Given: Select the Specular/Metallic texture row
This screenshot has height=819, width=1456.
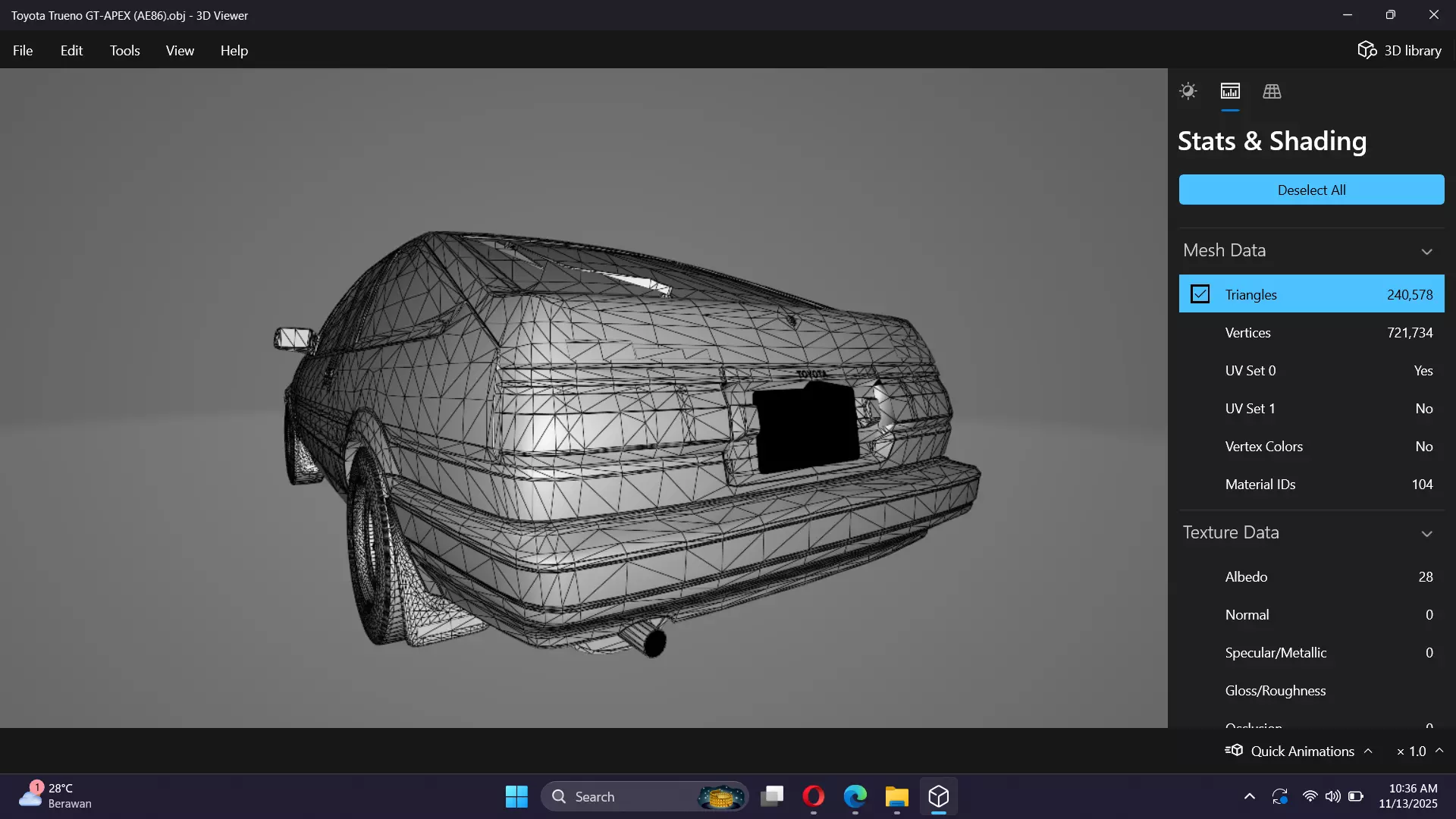Looking at the screenshot, I should [1311, 652].
